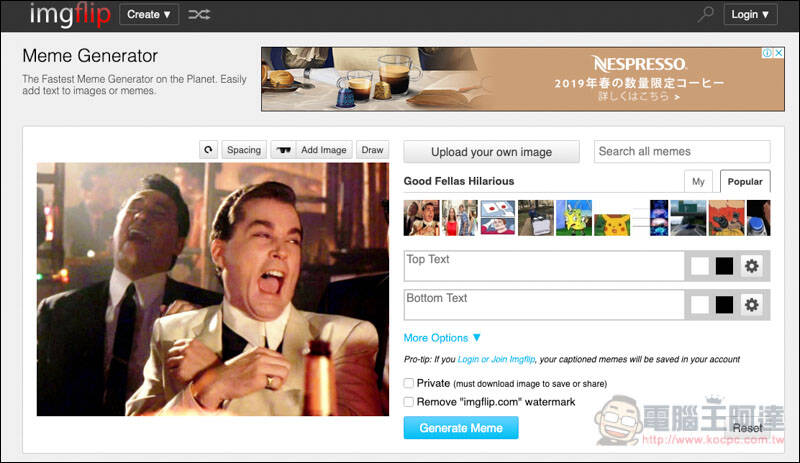Open the Nespresso banner advertisement

click(523, 79)
